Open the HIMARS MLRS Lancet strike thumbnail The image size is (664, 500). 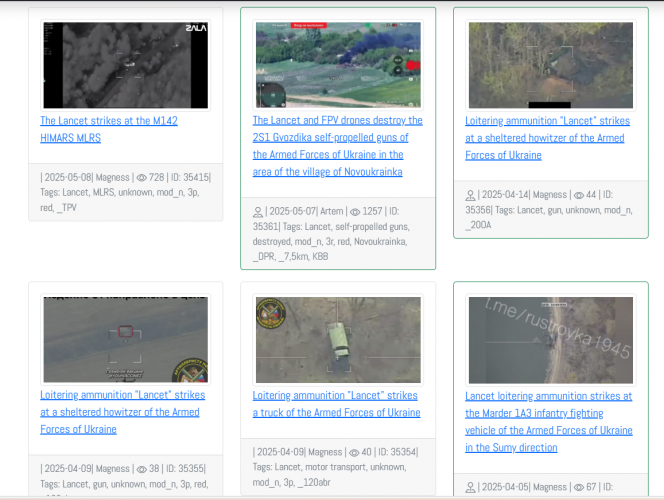coord(125,65)
